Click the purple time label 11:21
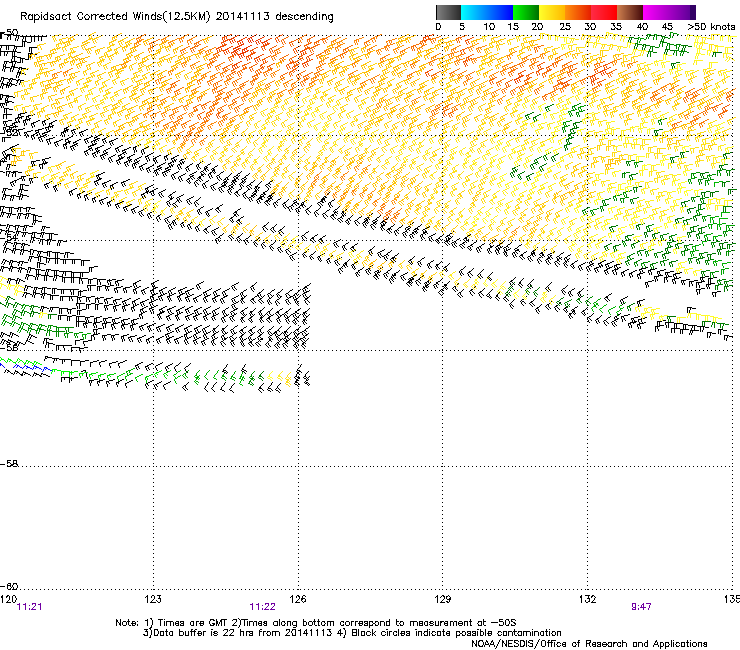This screenshot has height=650, width=740. click(29, 607)
